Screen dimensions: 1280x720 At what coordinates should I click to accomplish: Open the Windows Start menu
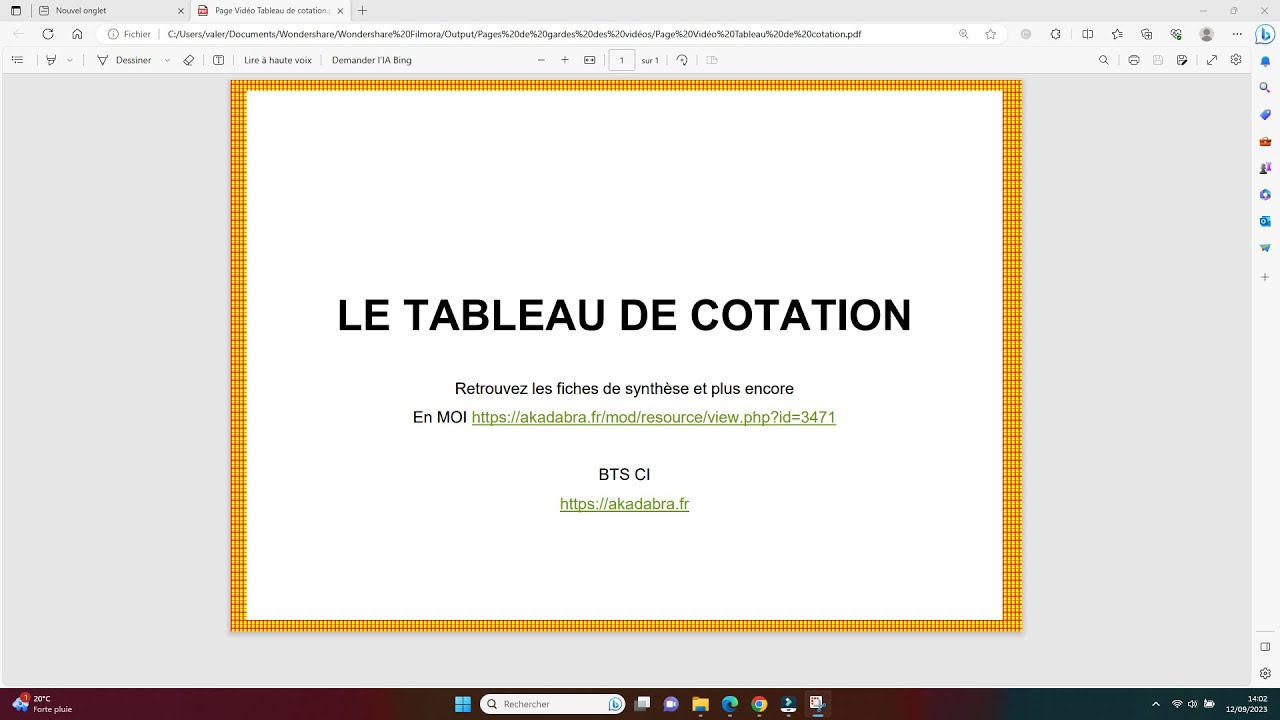point(463,704)
